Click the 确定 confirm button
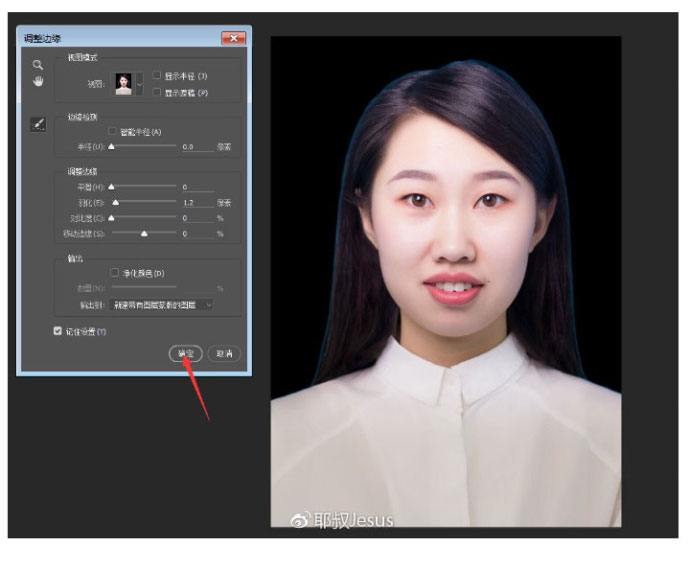This screenshot has width=690, height=569. tap(185, 354)
